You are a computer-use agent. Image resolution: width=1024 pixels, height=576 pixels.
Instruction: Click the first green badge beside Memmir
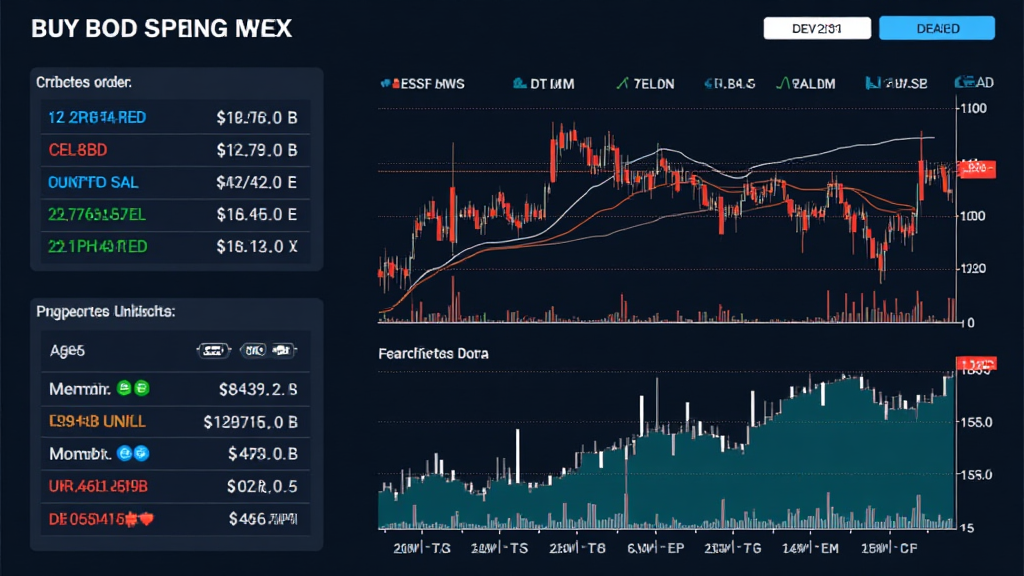(125, 387)
